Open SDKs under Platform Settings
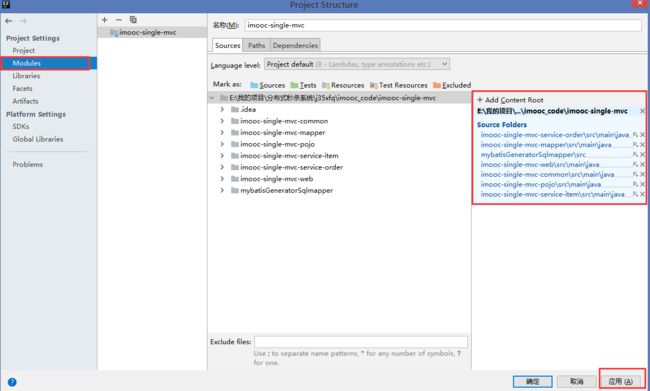 click(x=21, y=126)
